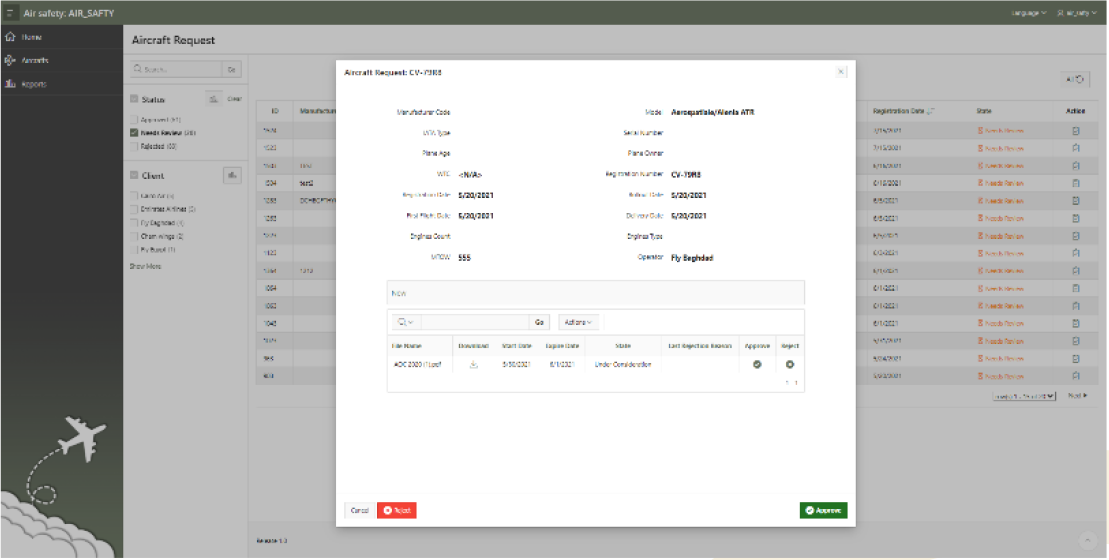Show the Status facet chart icon
This screenshot has width=1109, height=560.
click(x=213, y=99)
